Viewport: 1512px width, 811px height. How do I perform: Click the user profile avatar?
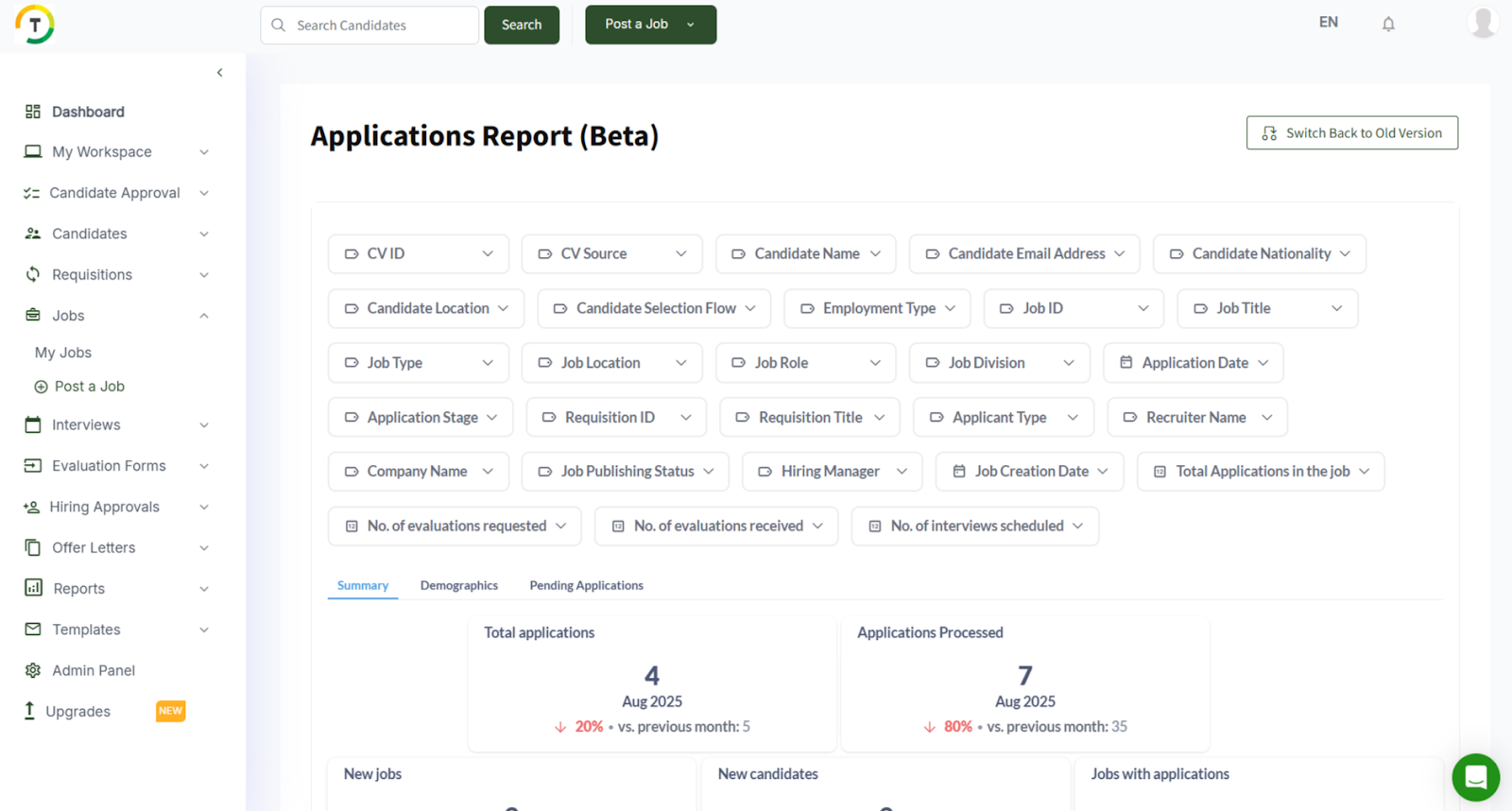click(x=1483, y=23)
